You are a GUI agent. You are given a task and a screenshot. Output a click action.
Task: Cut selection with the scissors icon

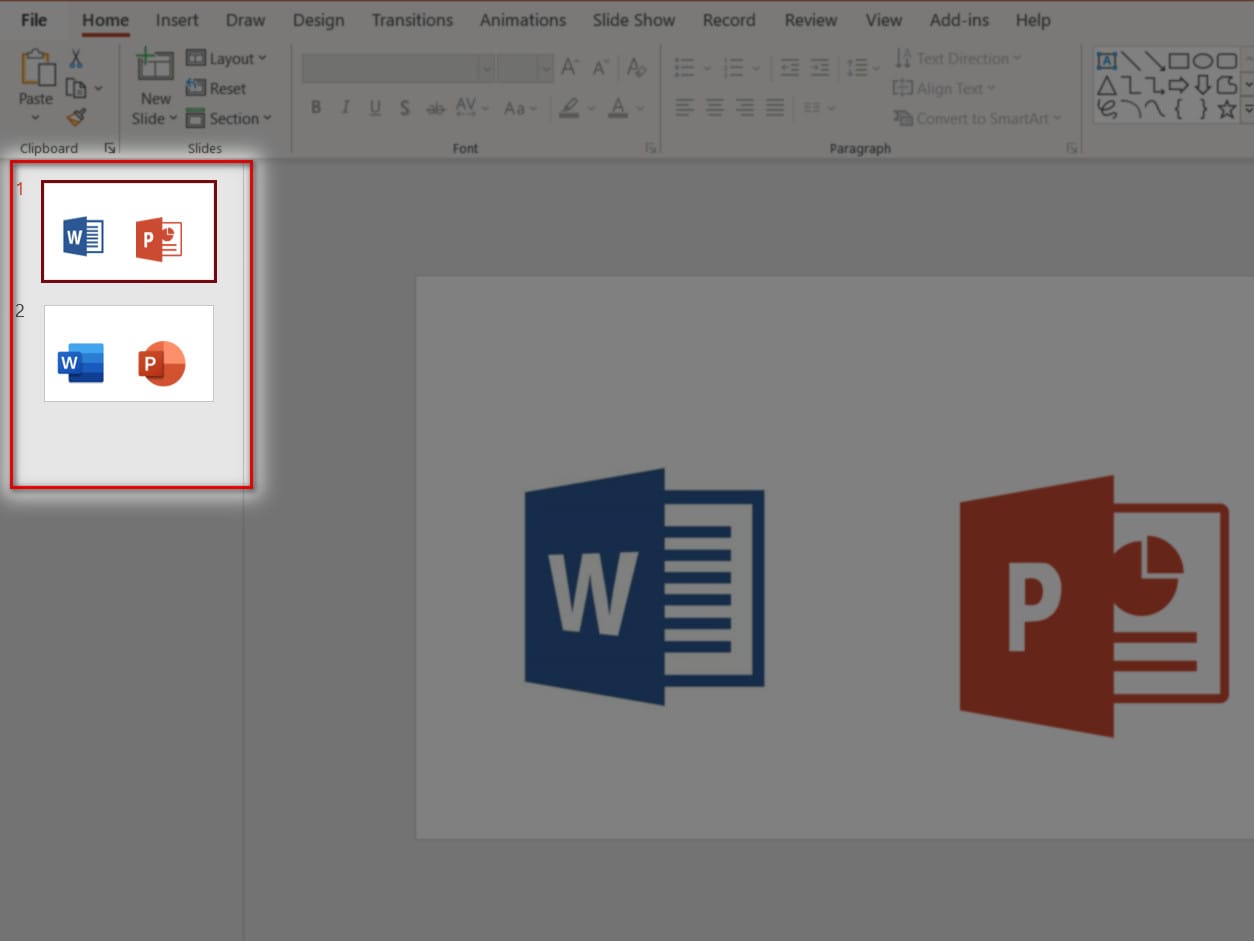(x=76, y=59)
